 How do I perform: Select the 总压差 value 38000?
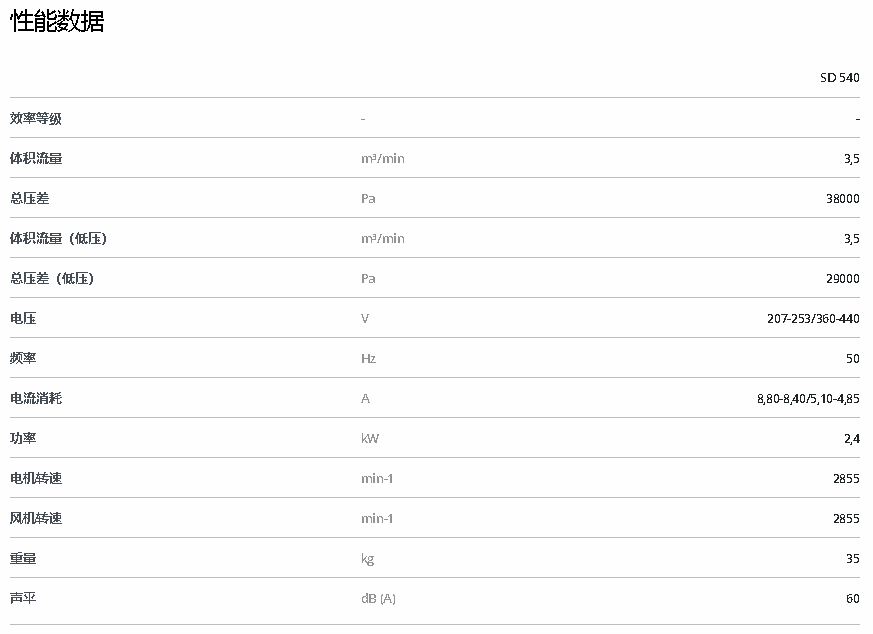(842, 199)
